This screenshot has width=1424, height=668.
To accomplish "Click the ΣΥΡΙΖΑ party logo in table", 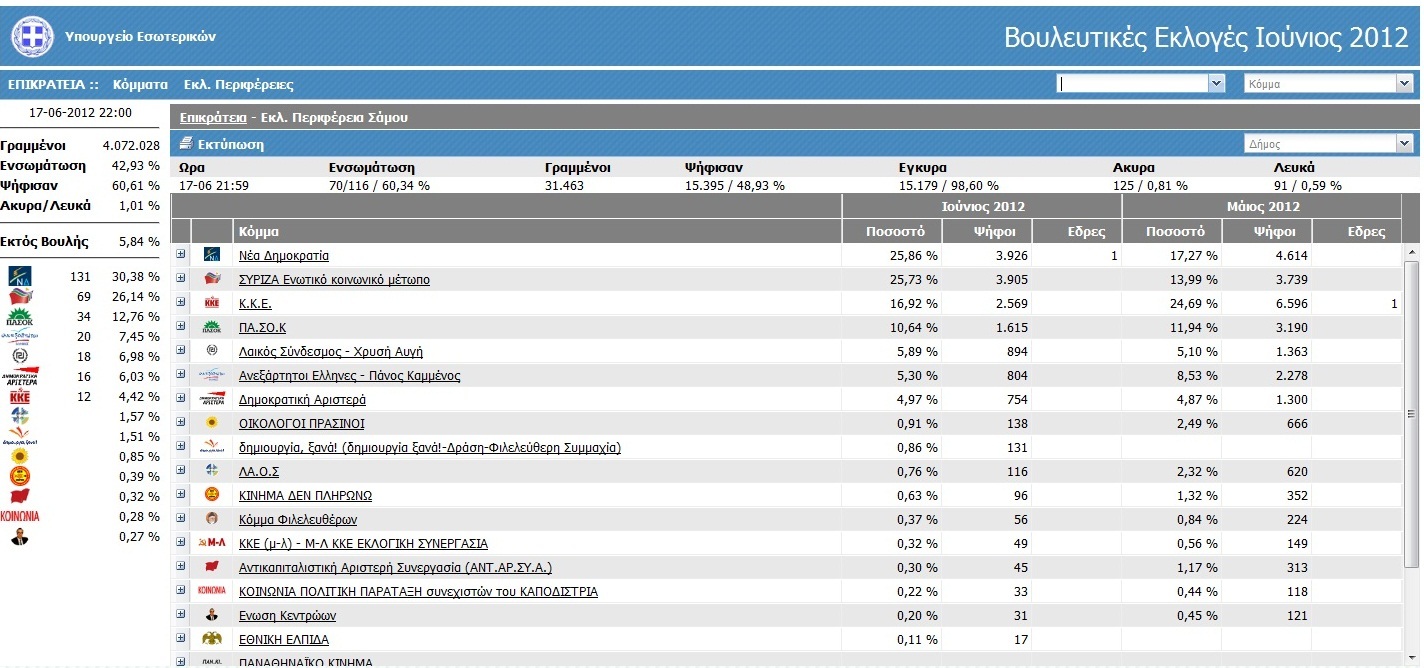I will coord(211,280).
